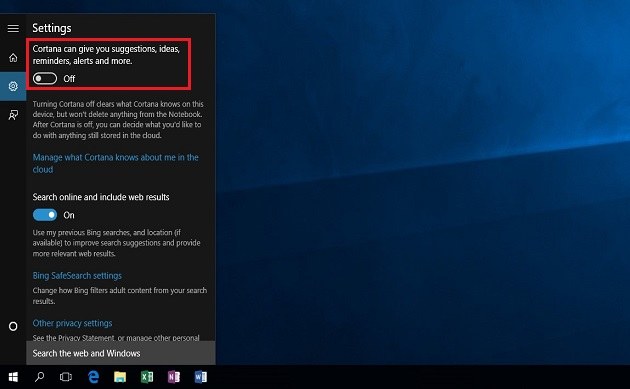Open Manage what Cortana knows link

pyautogui.click(x=115, y=163)
